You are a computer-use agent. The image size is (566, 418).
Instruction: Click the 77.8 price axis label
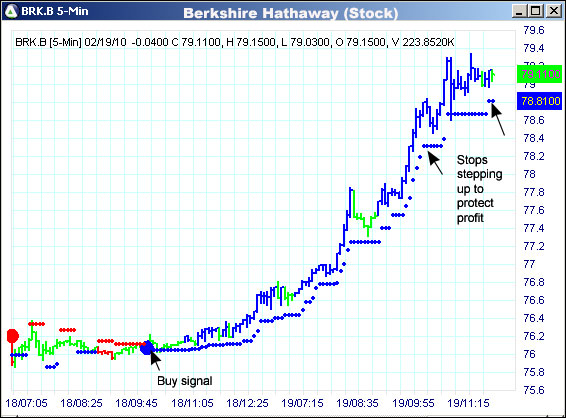click(534, 192)
